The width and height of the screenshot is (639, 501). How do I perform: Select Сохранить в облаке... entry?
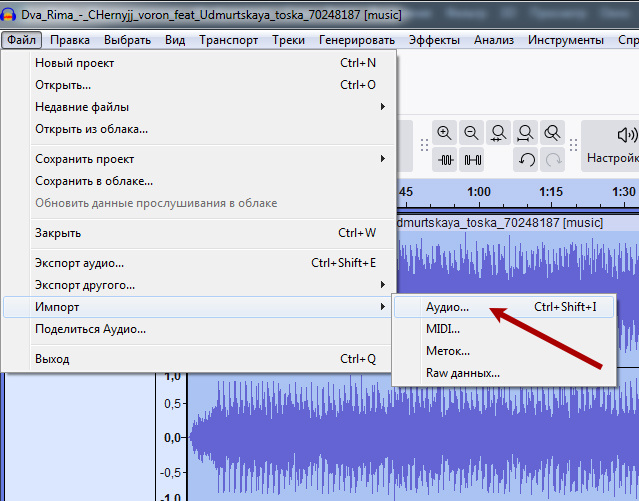click(198, 181)
